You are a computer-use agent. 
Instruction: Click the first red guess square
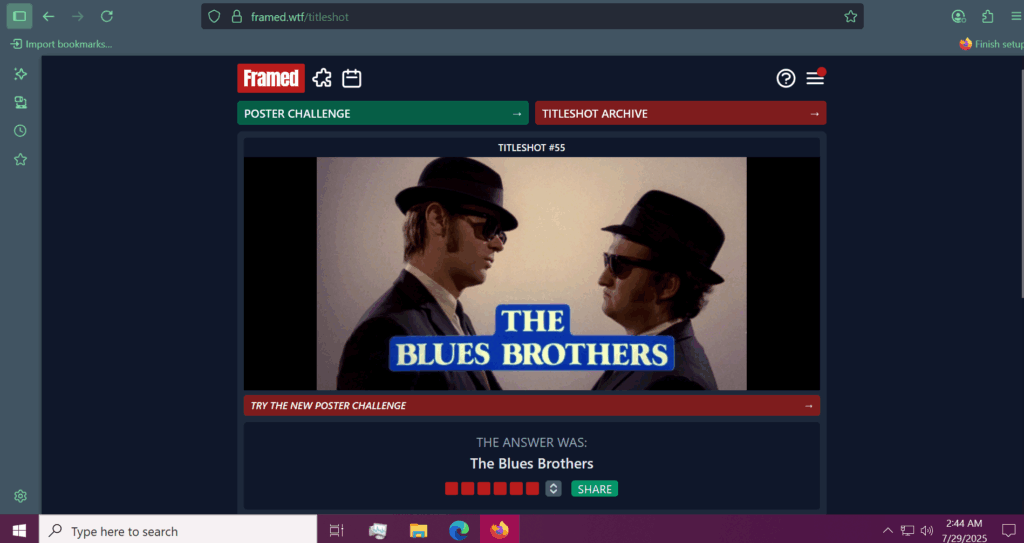(x=451, y=489)
